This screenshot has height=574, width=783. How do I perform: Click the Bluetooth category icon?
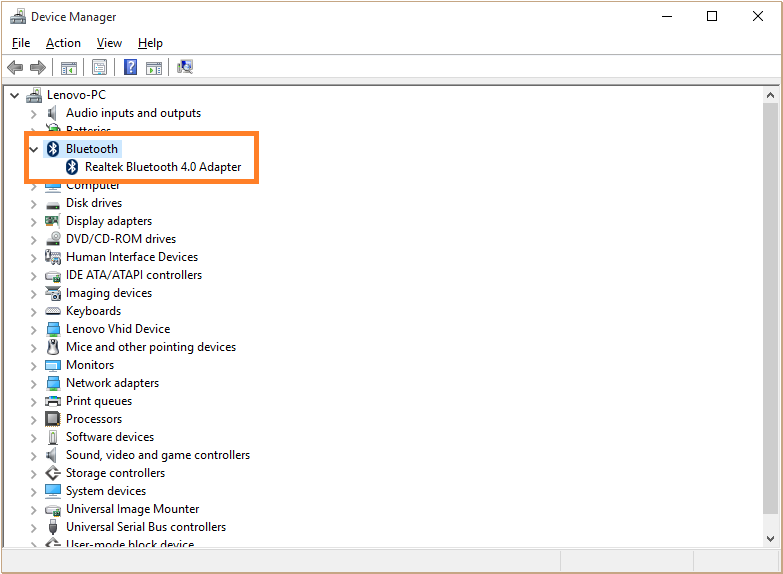(x=53, y=149)
